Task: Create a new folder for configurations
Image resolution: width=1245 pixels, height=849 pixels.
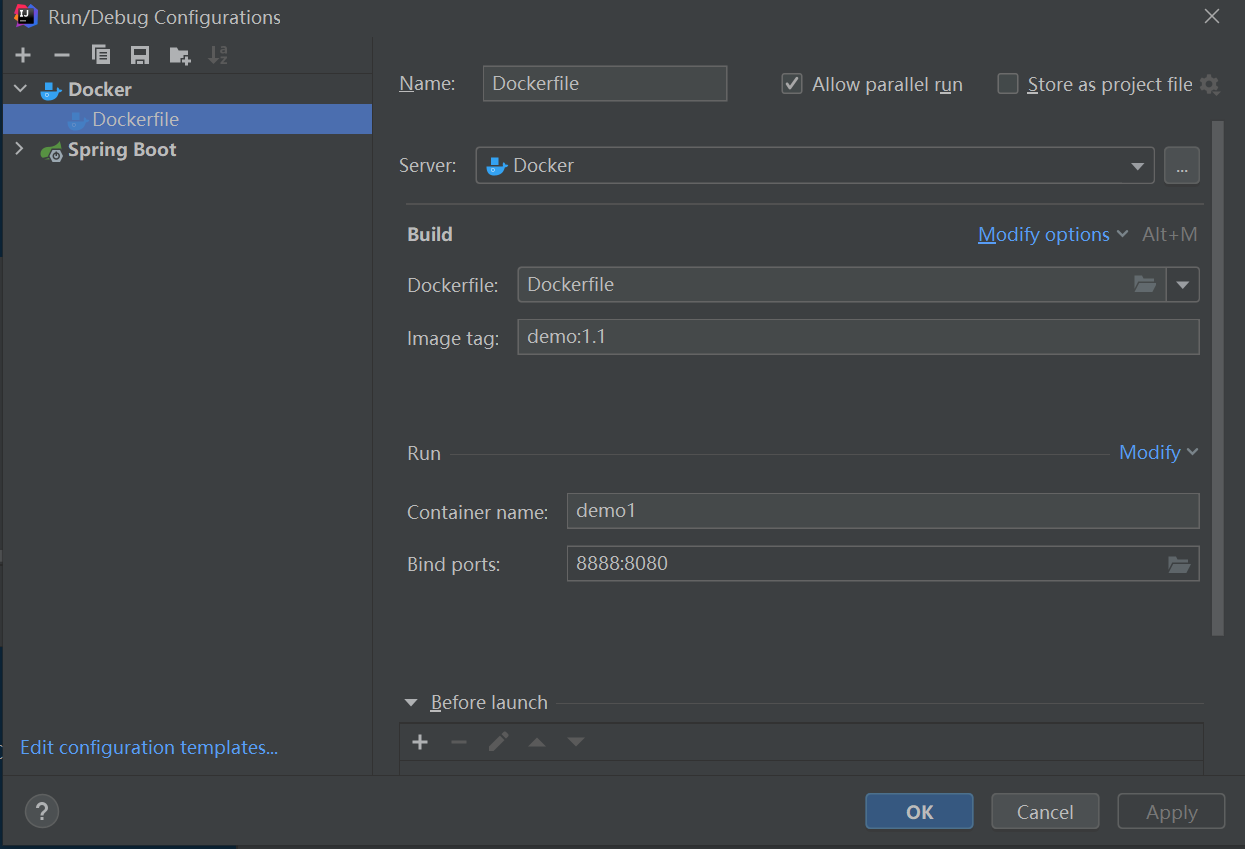Action: click(x=178, y=55)
